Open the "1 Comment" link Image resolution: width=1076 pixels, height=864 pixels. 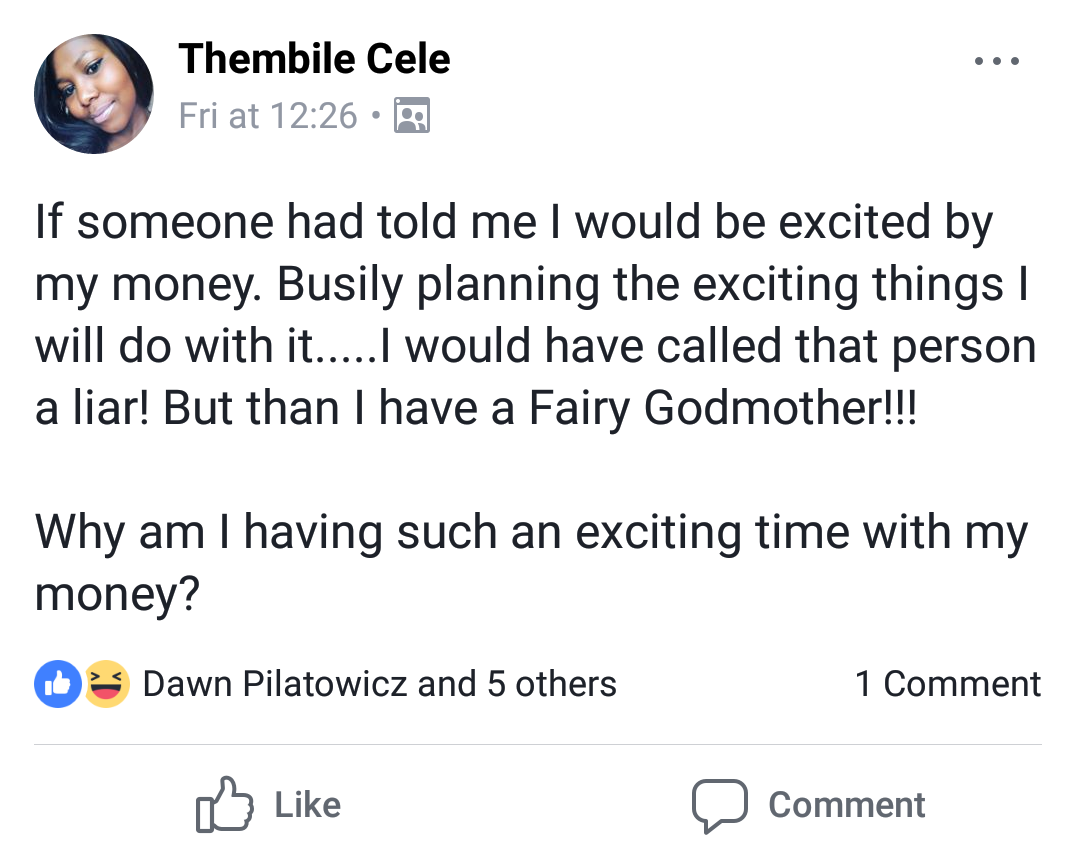[947, 684]
